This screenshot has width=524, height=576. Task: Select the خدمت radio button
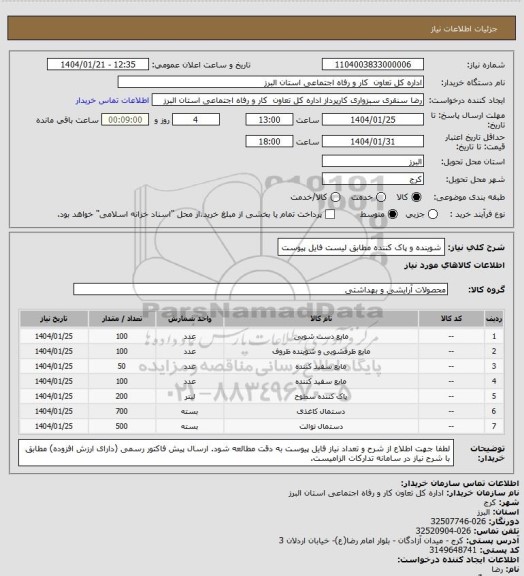pyautogui.click(x=381, y=197)
